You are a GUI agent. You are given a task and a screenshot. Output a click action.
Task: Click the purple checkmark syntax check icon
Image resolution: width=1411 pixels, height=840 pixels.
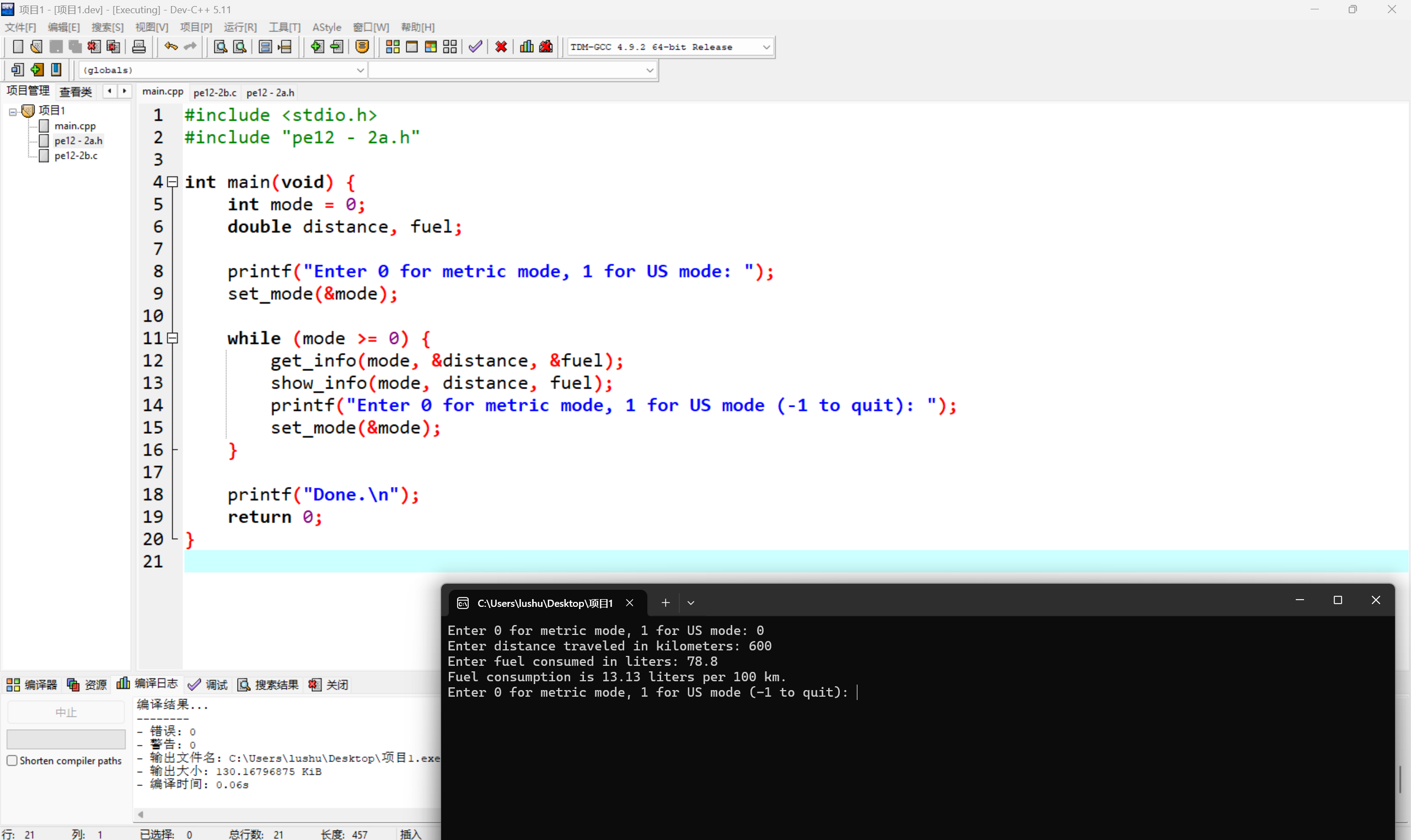point(476,47)
